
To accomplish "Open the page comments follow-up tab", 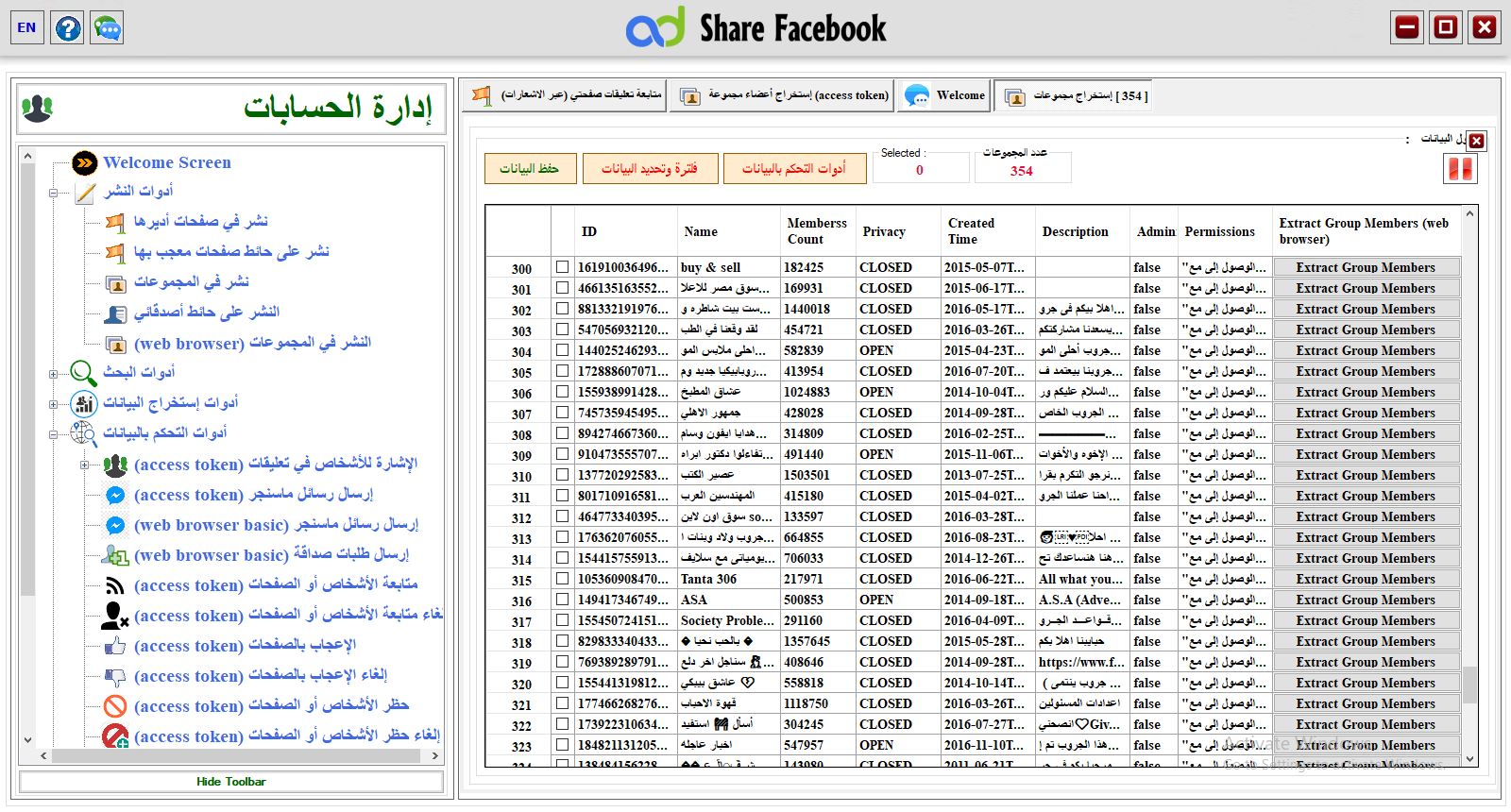I will point(565,95).
